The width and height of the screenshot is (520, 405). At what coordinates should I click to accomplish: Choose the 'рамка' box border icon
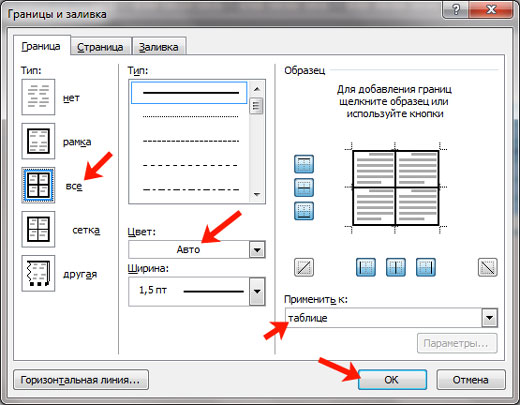pos(38,141)
